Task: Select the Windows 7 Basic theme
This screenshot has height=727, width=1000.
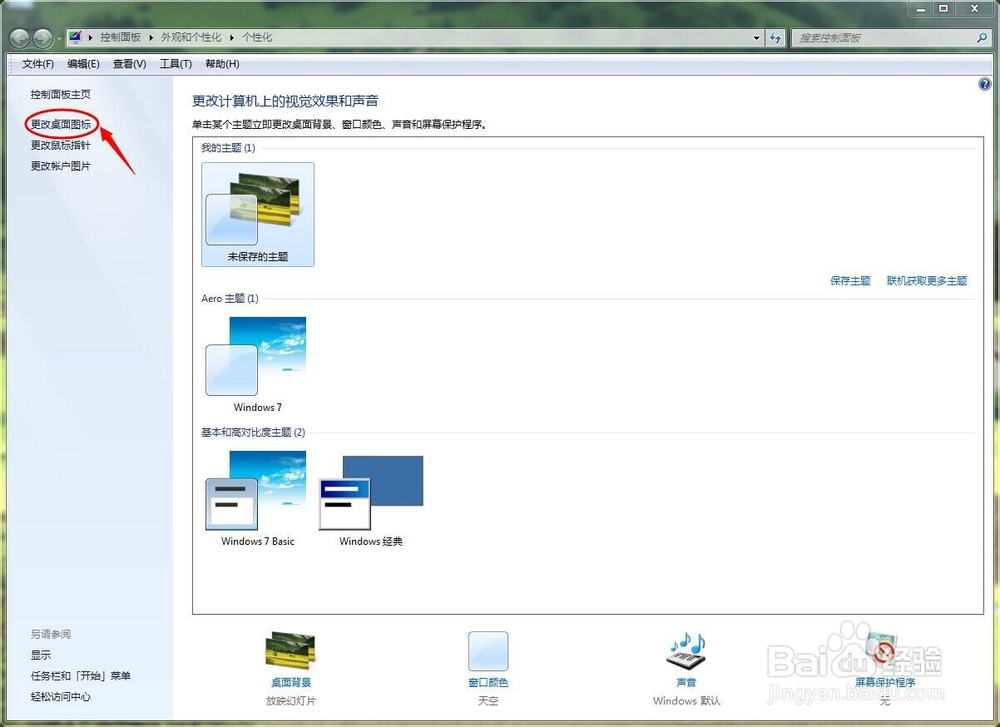Action: tap(257, 499)
